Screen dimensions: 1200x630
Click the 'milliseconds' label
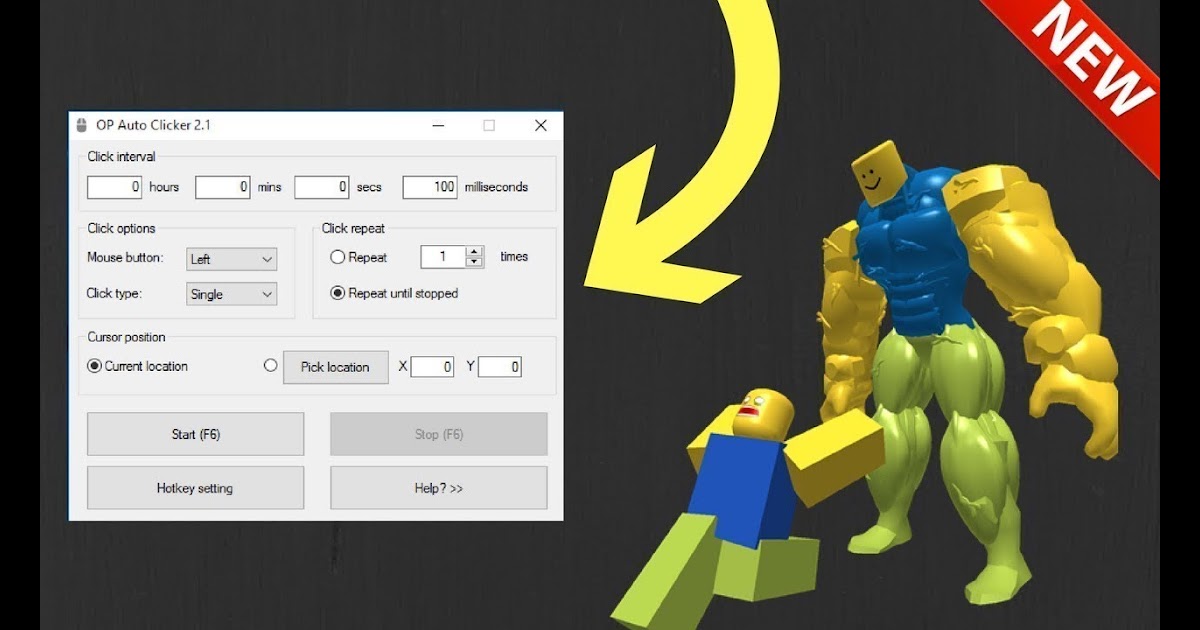496,187
